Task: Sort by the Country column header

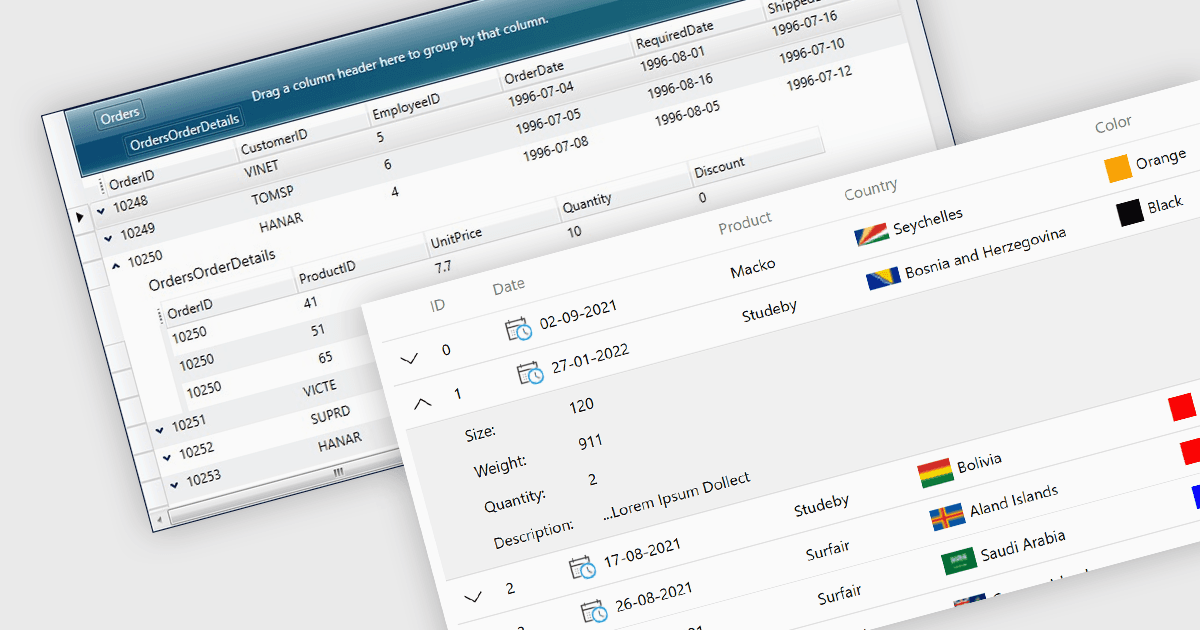Action: click(x=871, y=189)
